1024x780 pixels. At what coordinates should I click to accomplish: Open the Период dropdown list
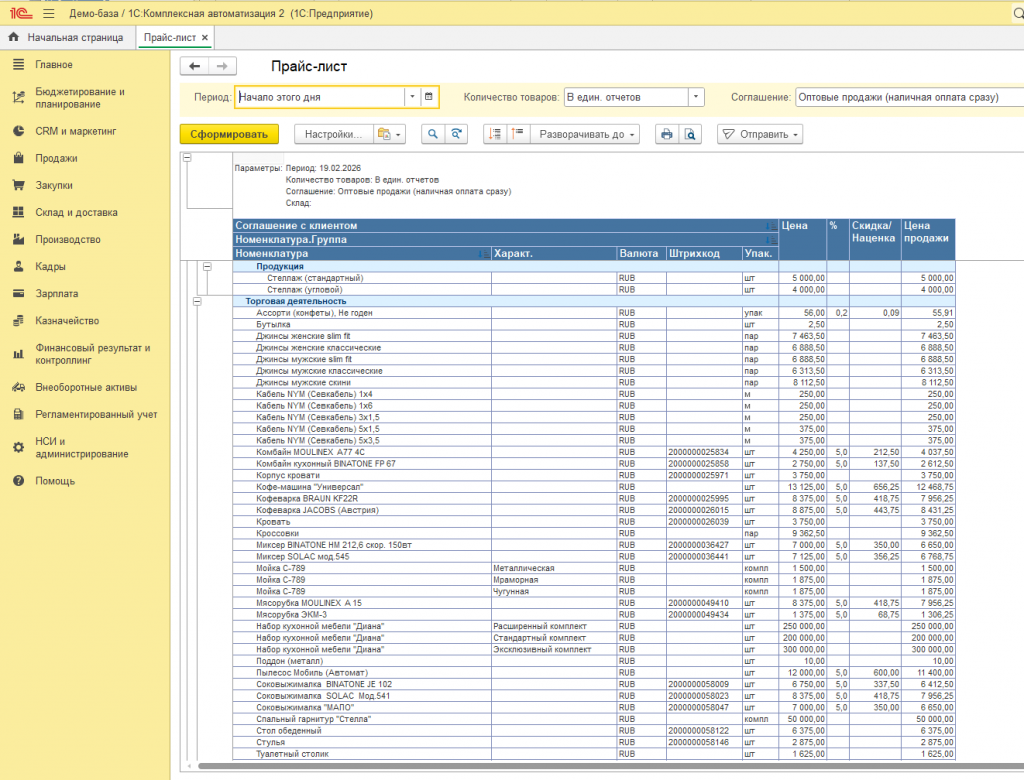(411, 97)
